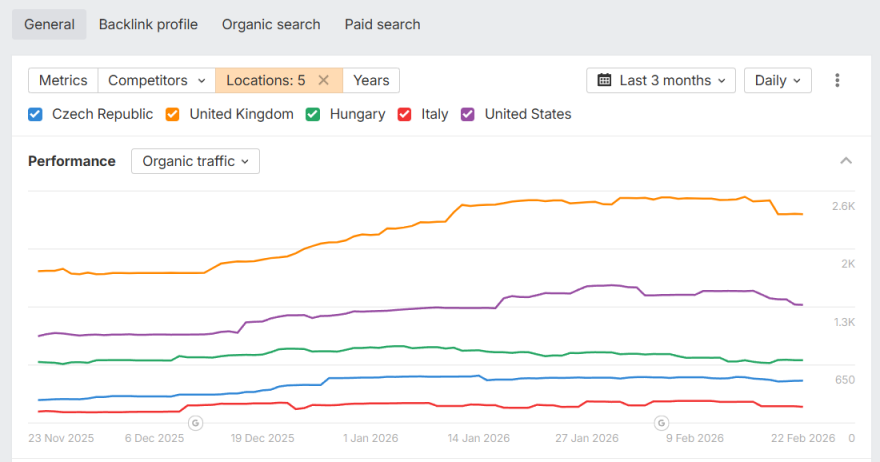Open the Competitors dropdown
Viewport: 880px width, 462px height.
pos(157,80)
